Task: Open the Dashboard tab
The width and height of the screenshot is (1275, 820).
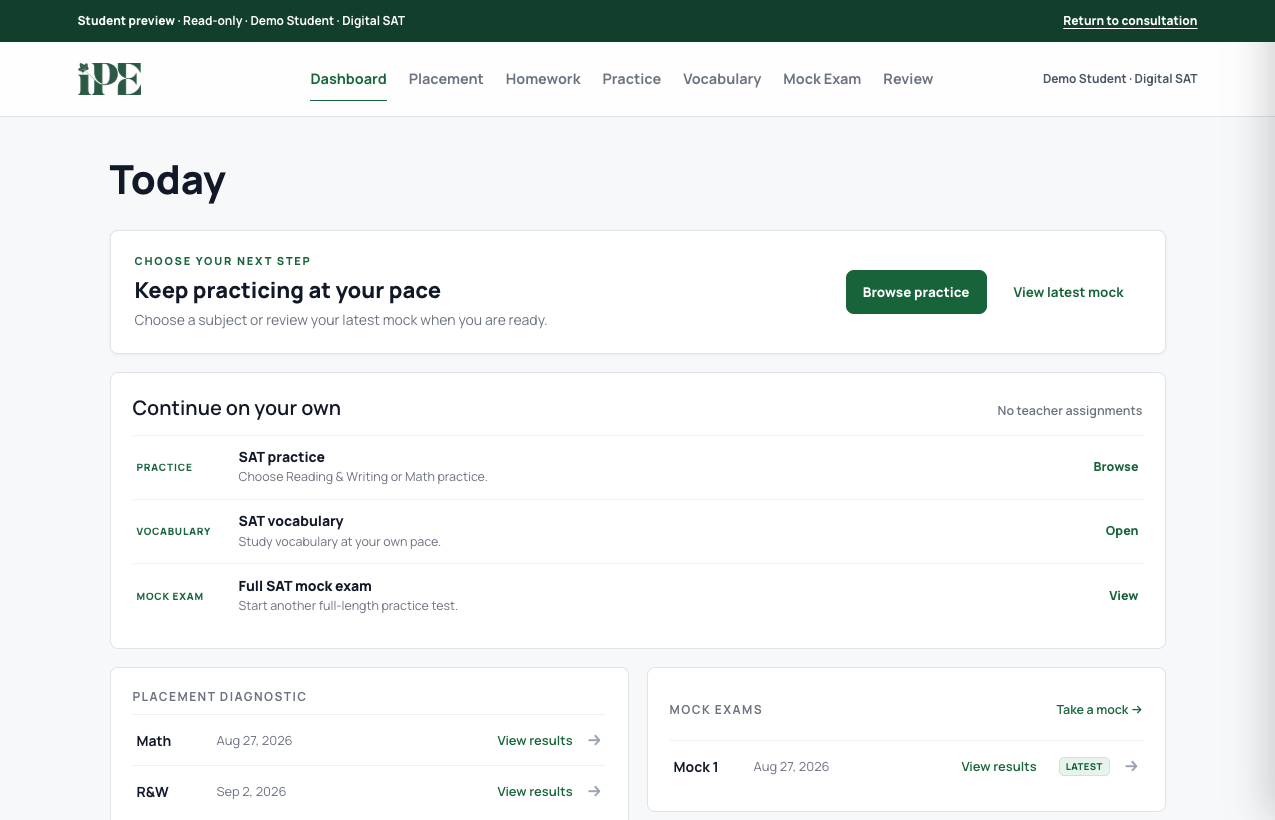Action: click(x=348, y=79)
